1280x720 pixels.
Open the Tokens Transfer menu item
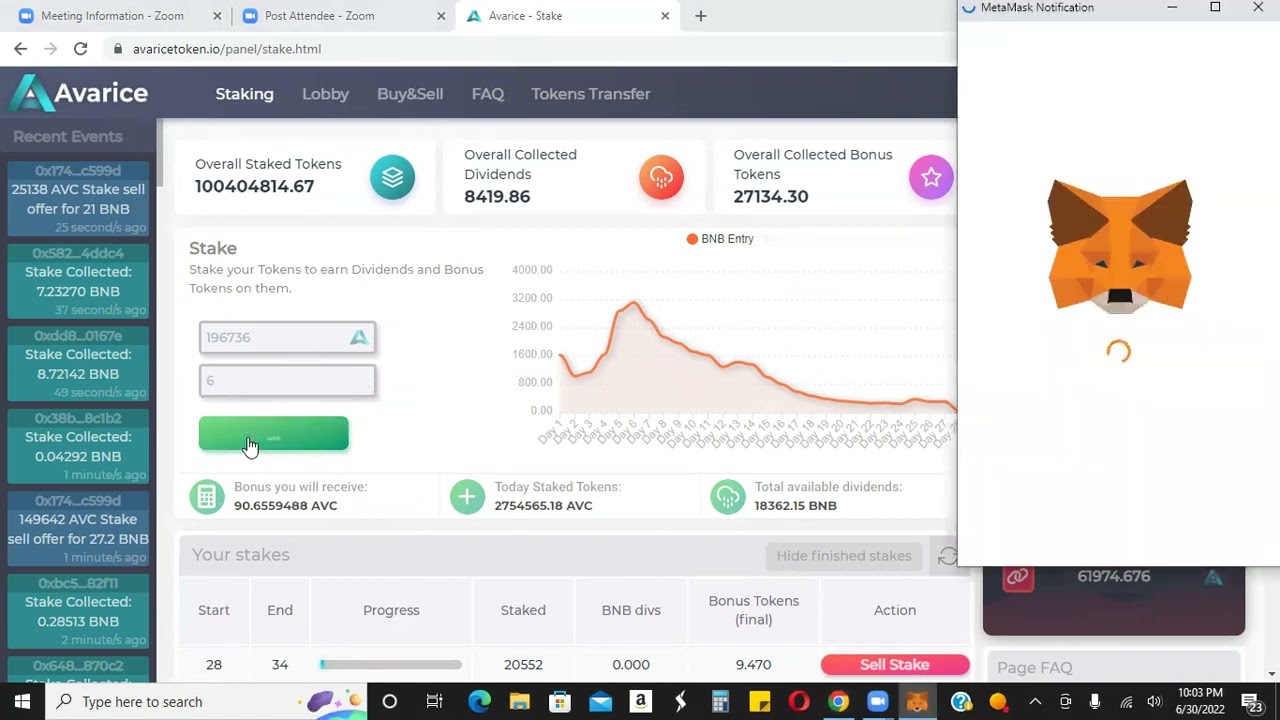(x=590, y=94)
